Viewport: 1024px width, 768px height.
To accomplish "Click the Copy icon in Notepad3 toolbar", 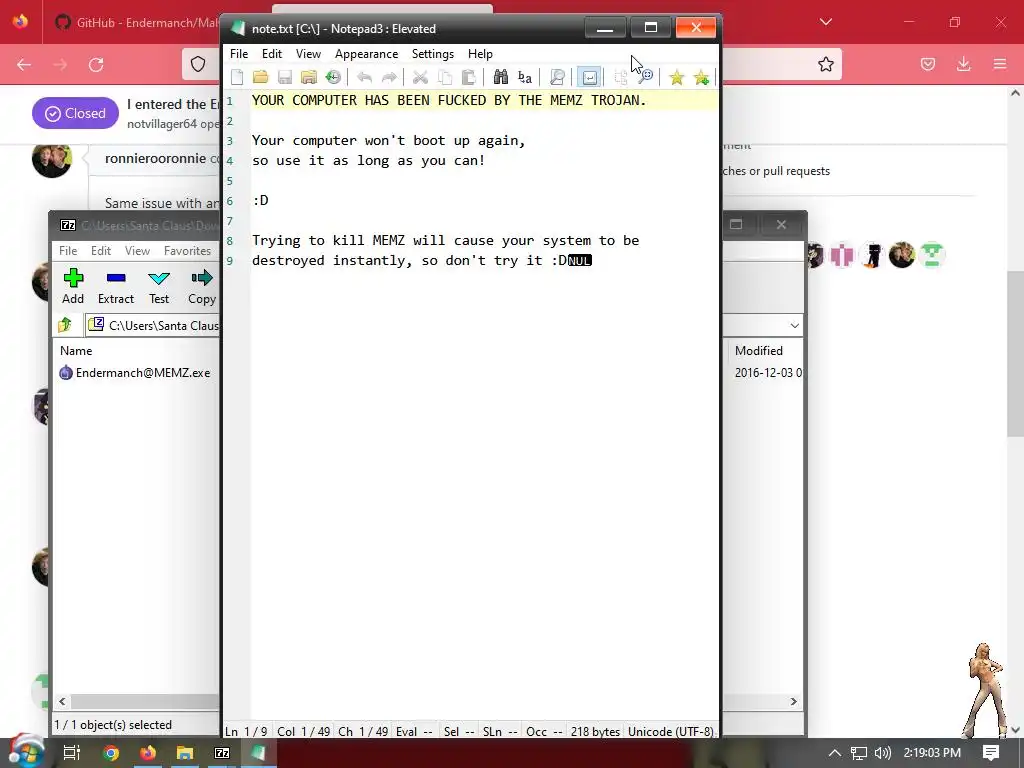I will pyautogui.click(x=445, y=78).
